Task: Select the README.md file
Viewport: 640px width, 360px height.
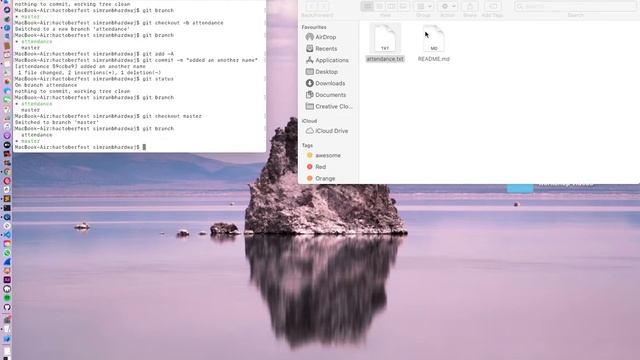Action: tap(433, 43)
